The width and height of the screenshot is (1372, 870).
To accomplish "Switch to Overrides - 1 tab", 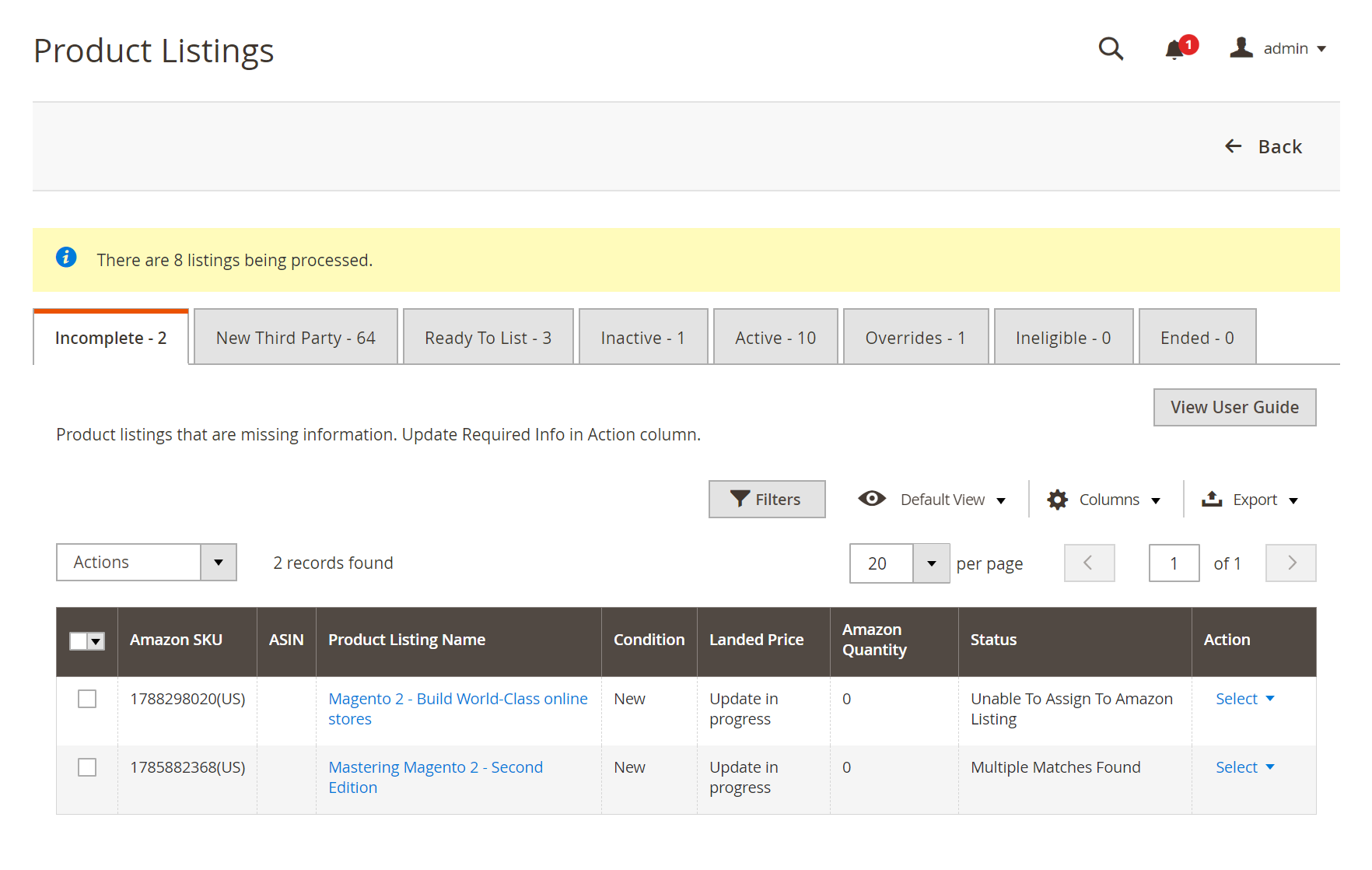I will (915, 338).
